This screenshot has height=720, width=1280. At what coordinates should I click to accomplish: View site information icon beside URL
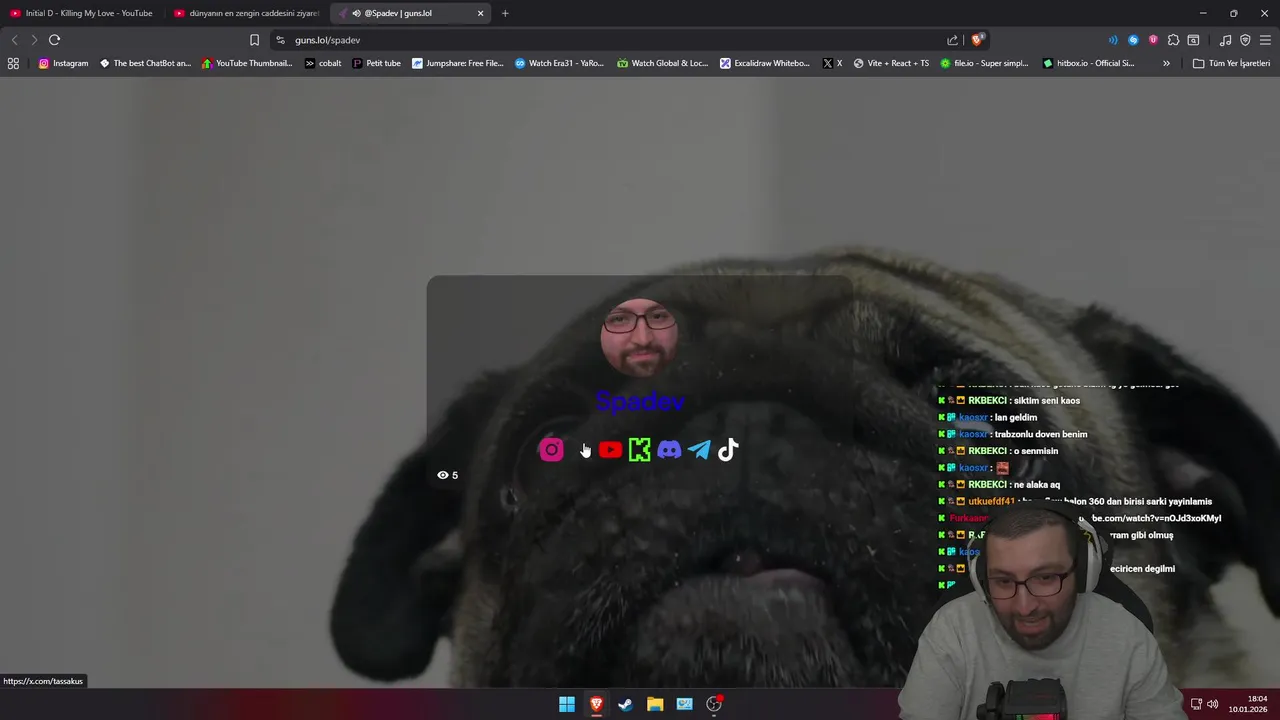point(280,40)
